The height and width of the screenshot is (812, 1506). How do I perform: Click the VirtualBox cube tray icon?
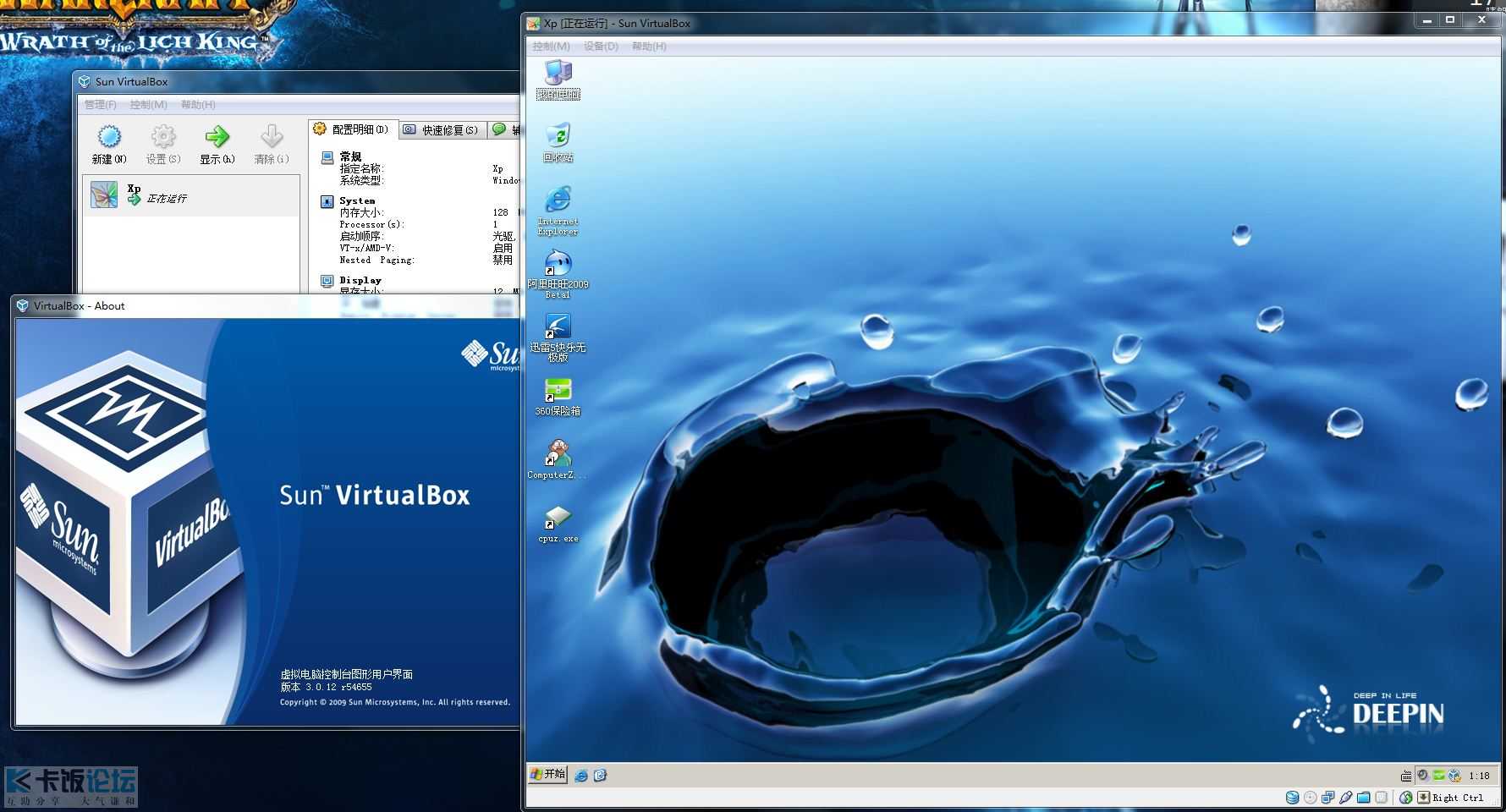(x=1455, y=776)
